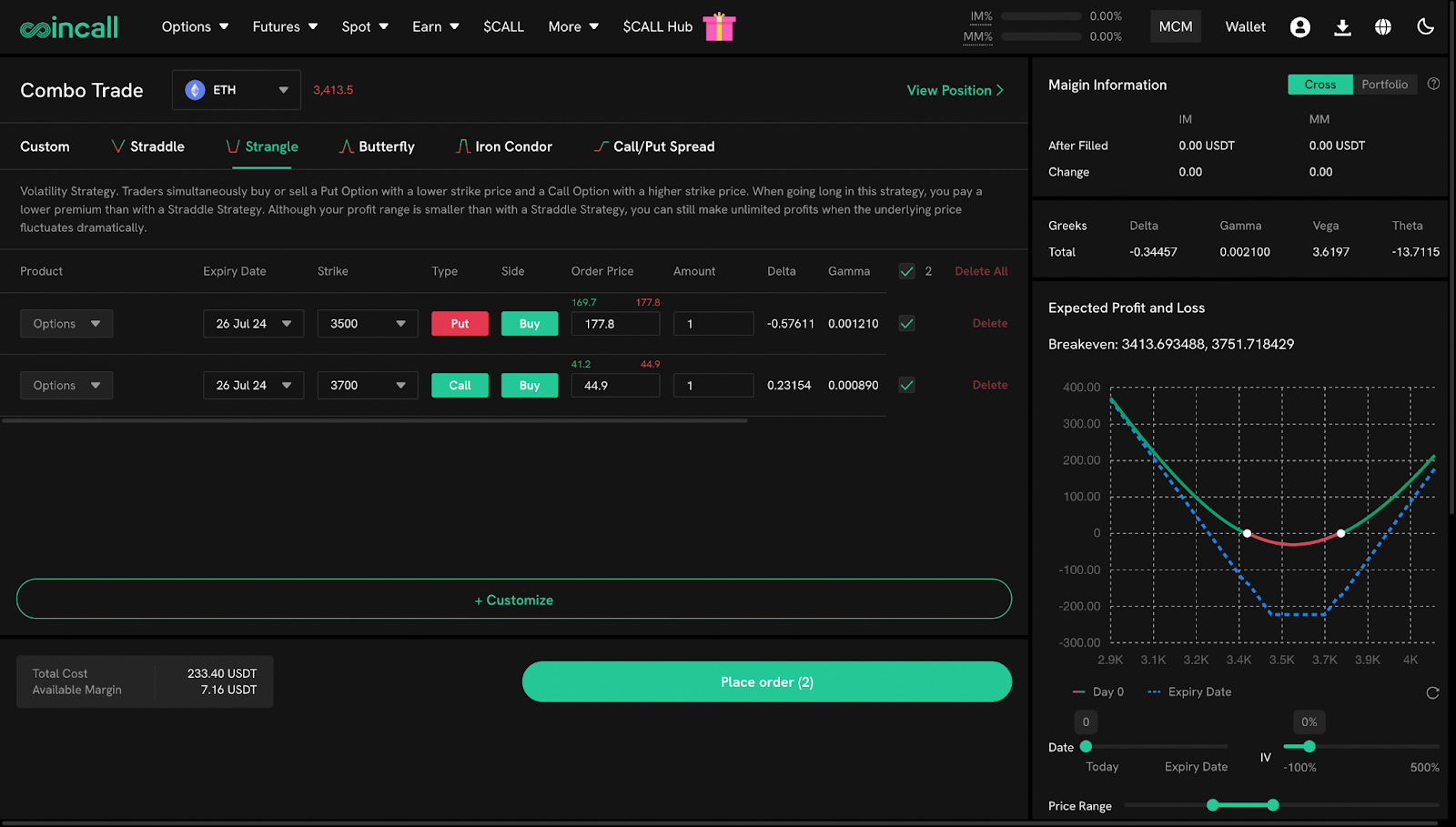Click the Place order (2) button
Screen dimensions: 1456x827
tap(767, 681)
